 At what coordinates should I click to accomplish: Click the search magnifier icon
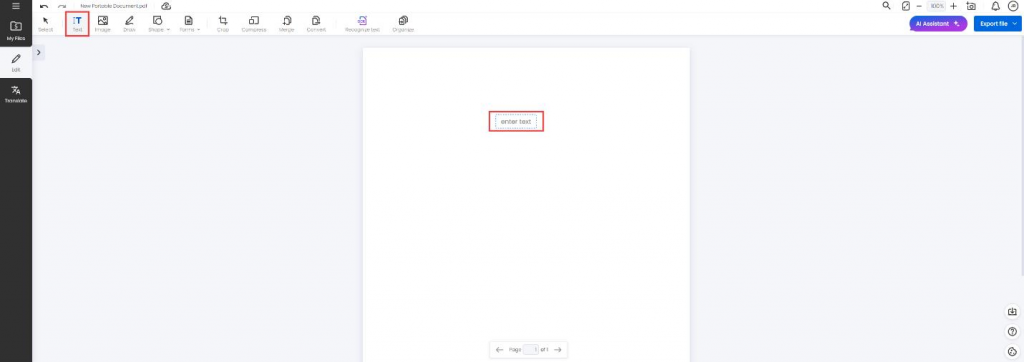[886, 6]
